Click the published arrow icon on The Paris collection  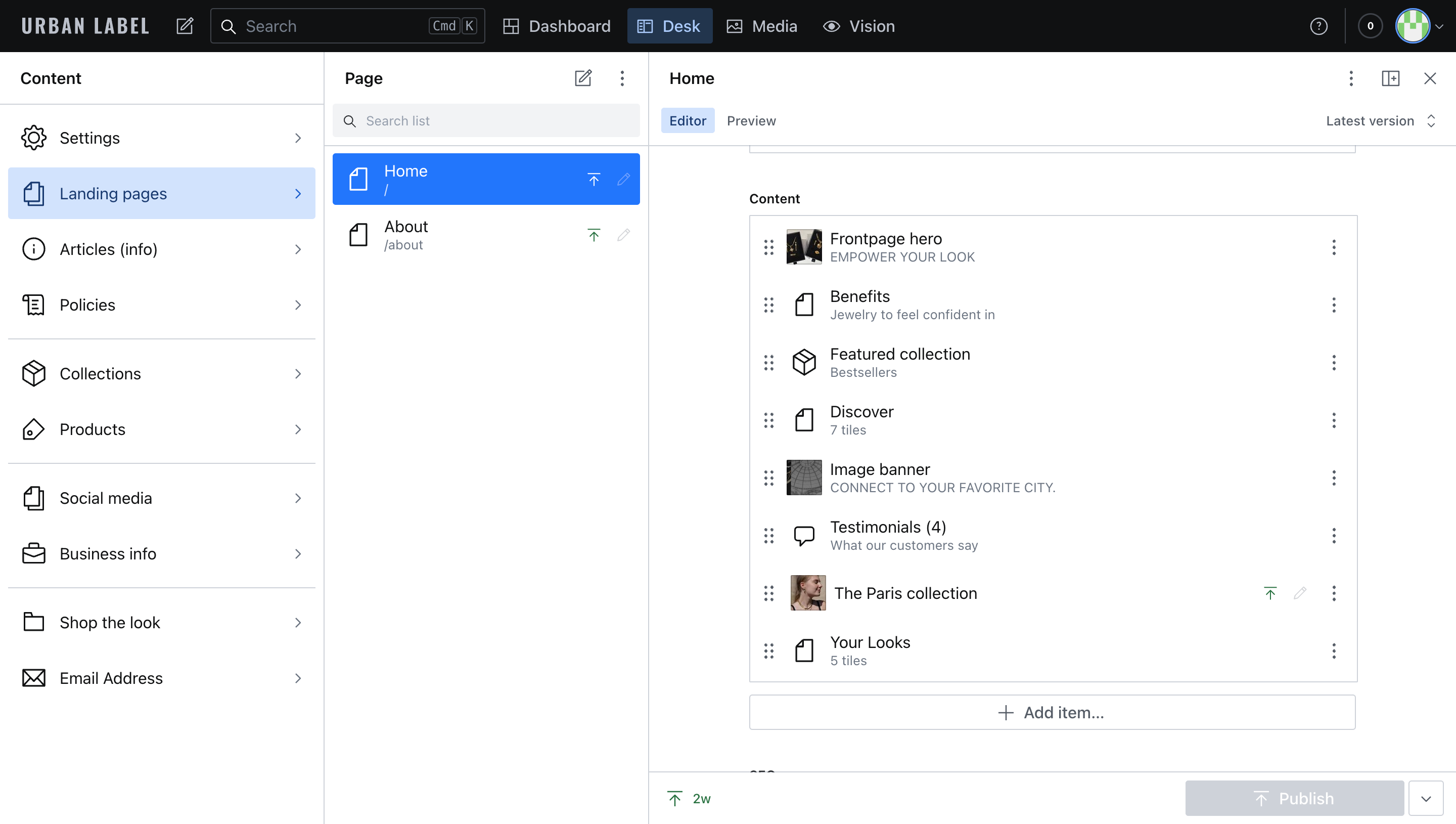[1270, 593]
